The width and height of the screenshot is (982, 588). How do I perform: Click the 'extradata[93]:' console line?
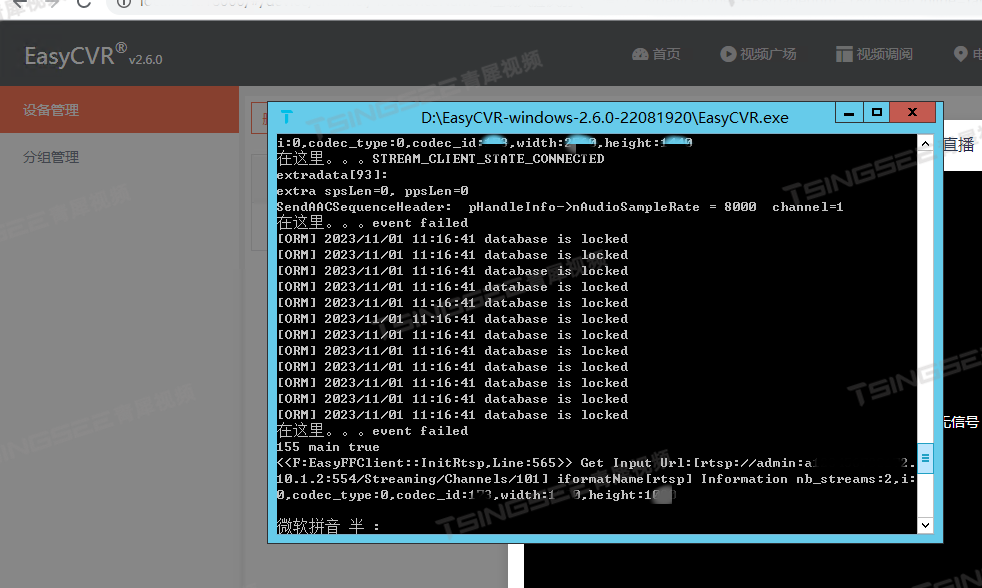point(332,175)
